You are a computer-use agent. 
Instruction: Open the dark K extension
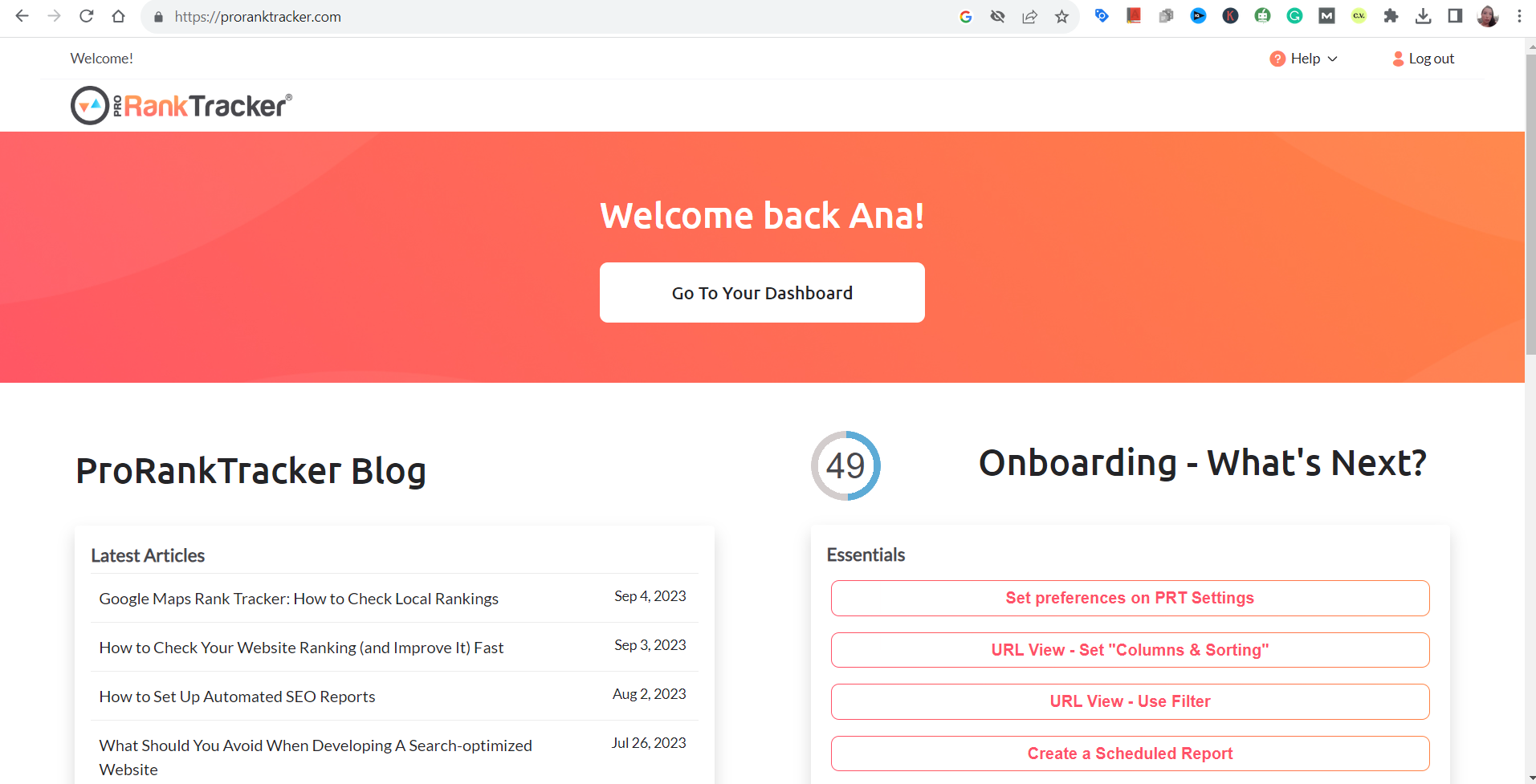pos(1230,15)
